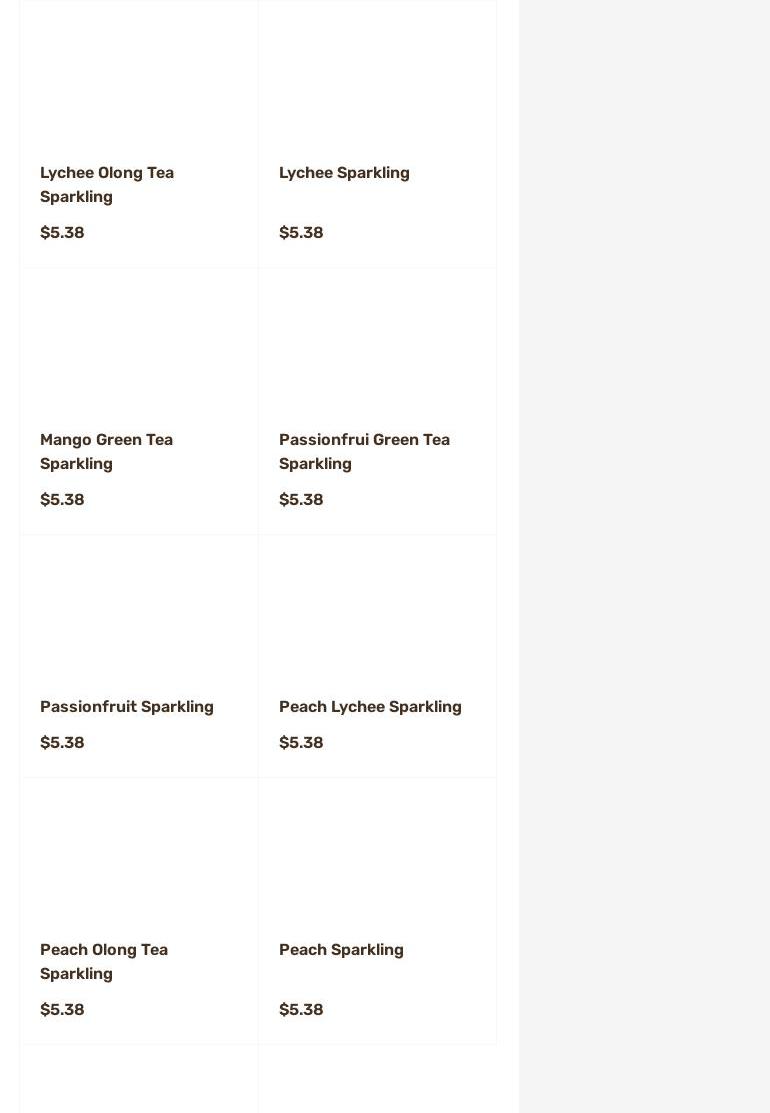Click the price of Lychee Olong Tea Sparkling
Screen dimensions: 770x1113
point(62,233)
